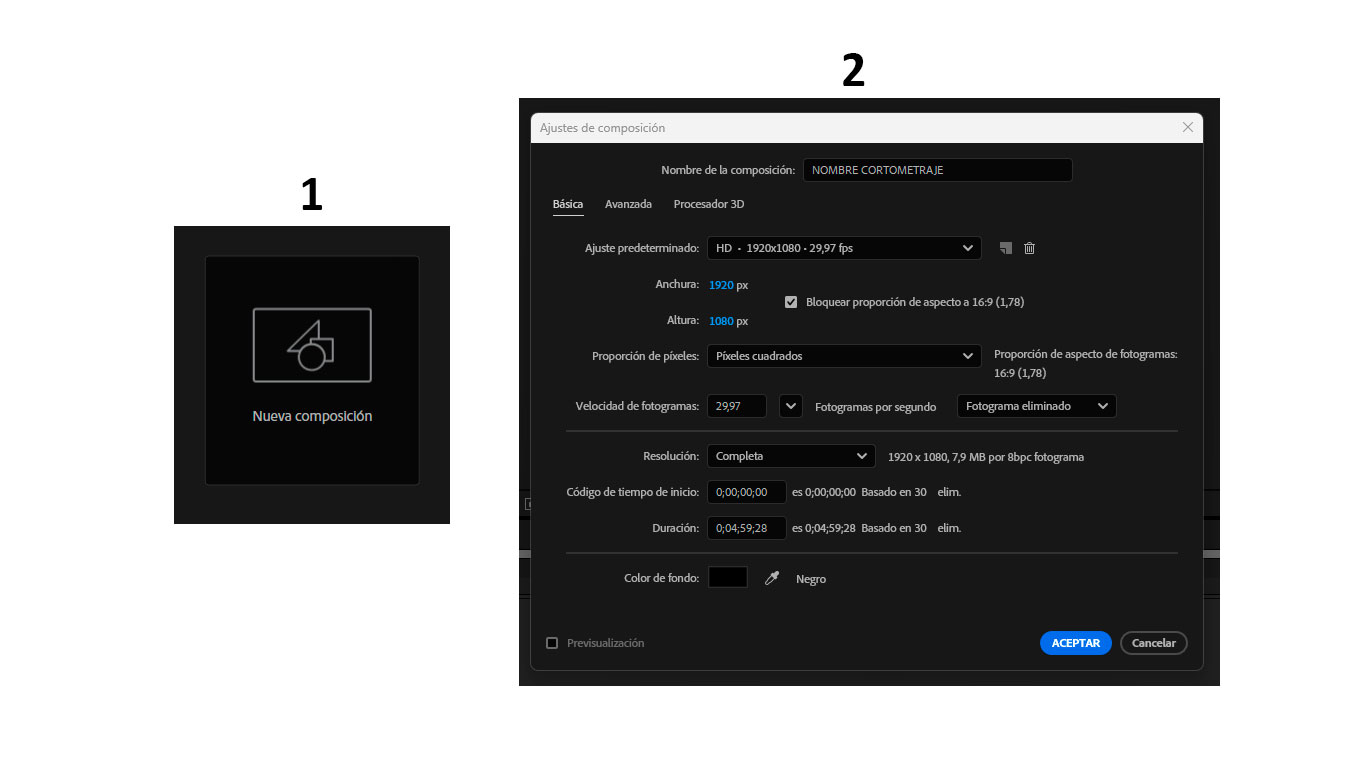
Task: Click the Duración timecode field
Action: point(746,528)
